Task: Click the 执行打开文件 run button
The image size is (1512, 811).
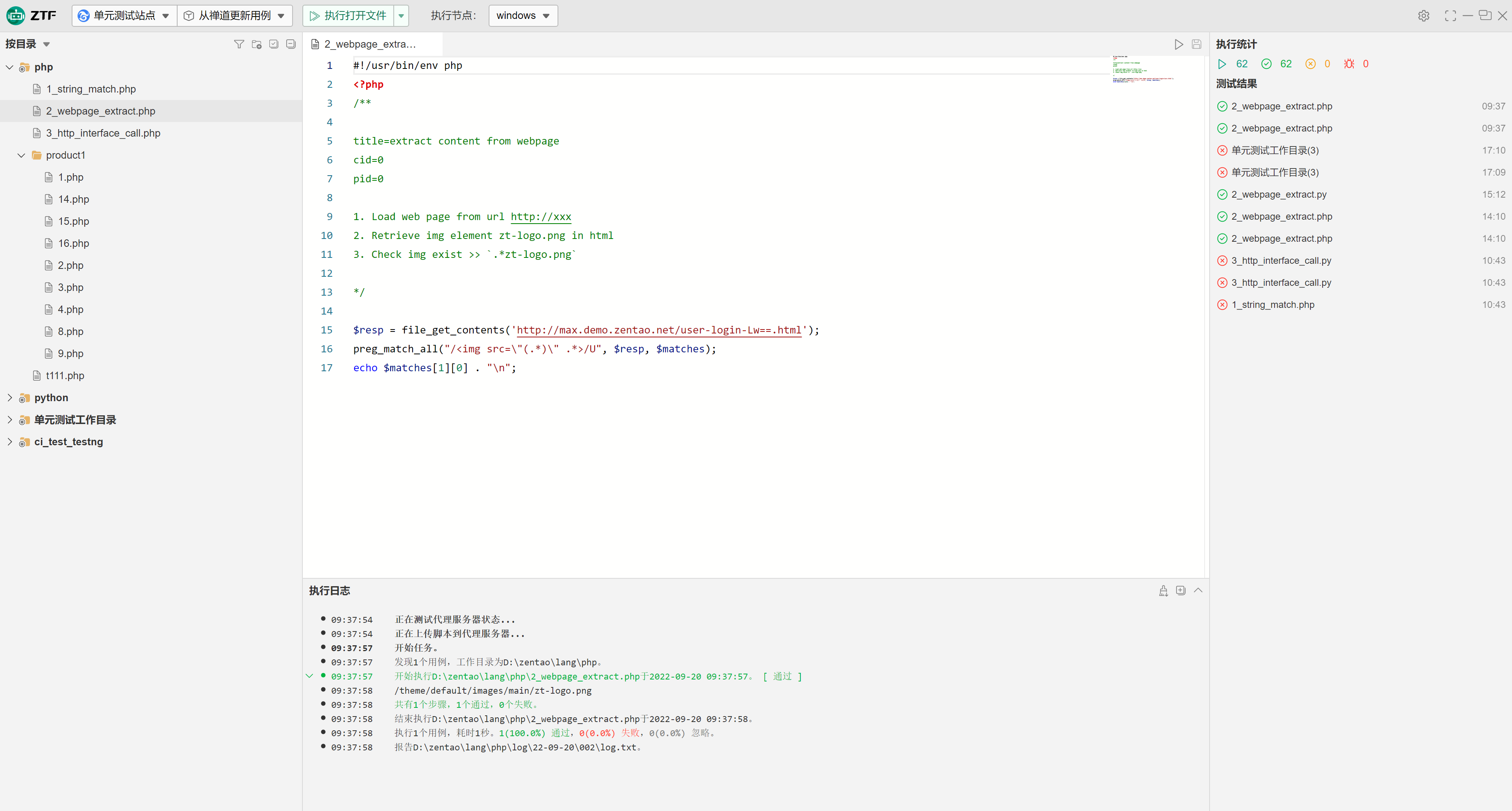Action: [x=348, y=16]
